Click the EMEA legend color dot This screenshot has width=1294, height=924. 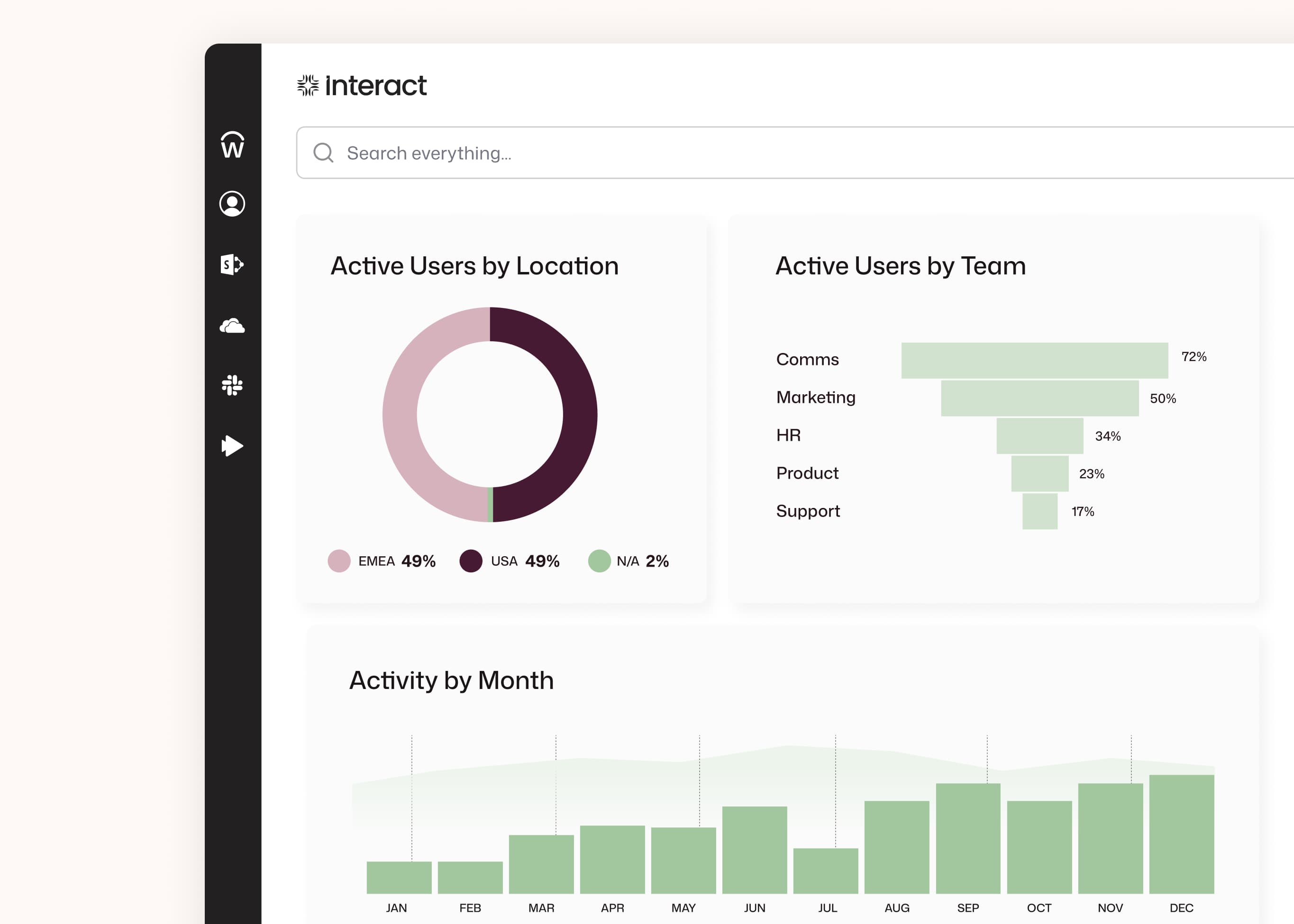click(339, 561)
